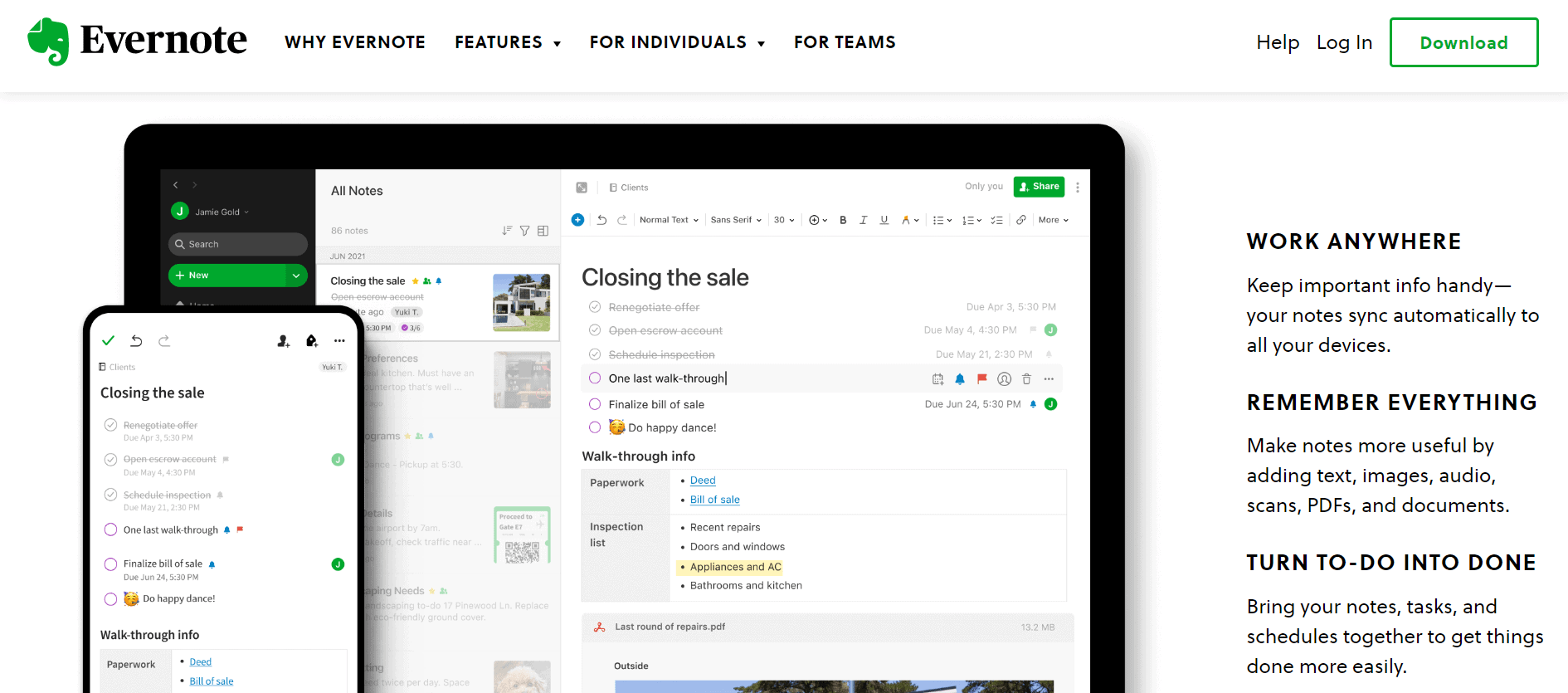Click the blue insert plus button

point(577,220)
